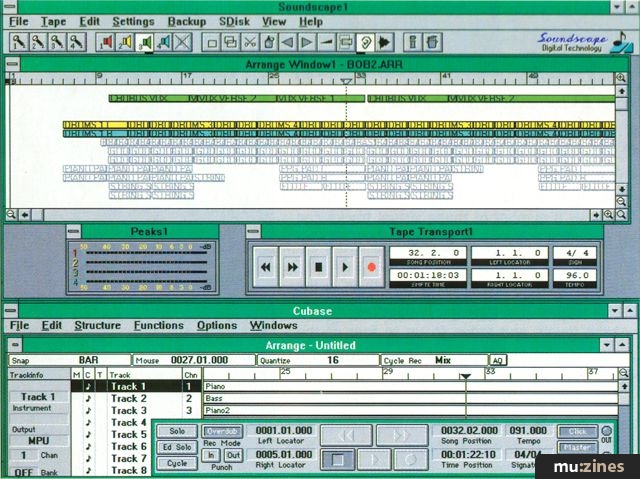Open the Structure menu in Cubase

[x=97, y=326]
